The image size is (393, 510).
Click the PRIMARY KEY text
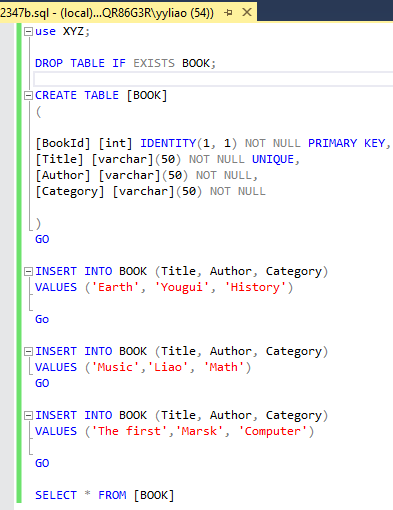(x=347, y=143)
